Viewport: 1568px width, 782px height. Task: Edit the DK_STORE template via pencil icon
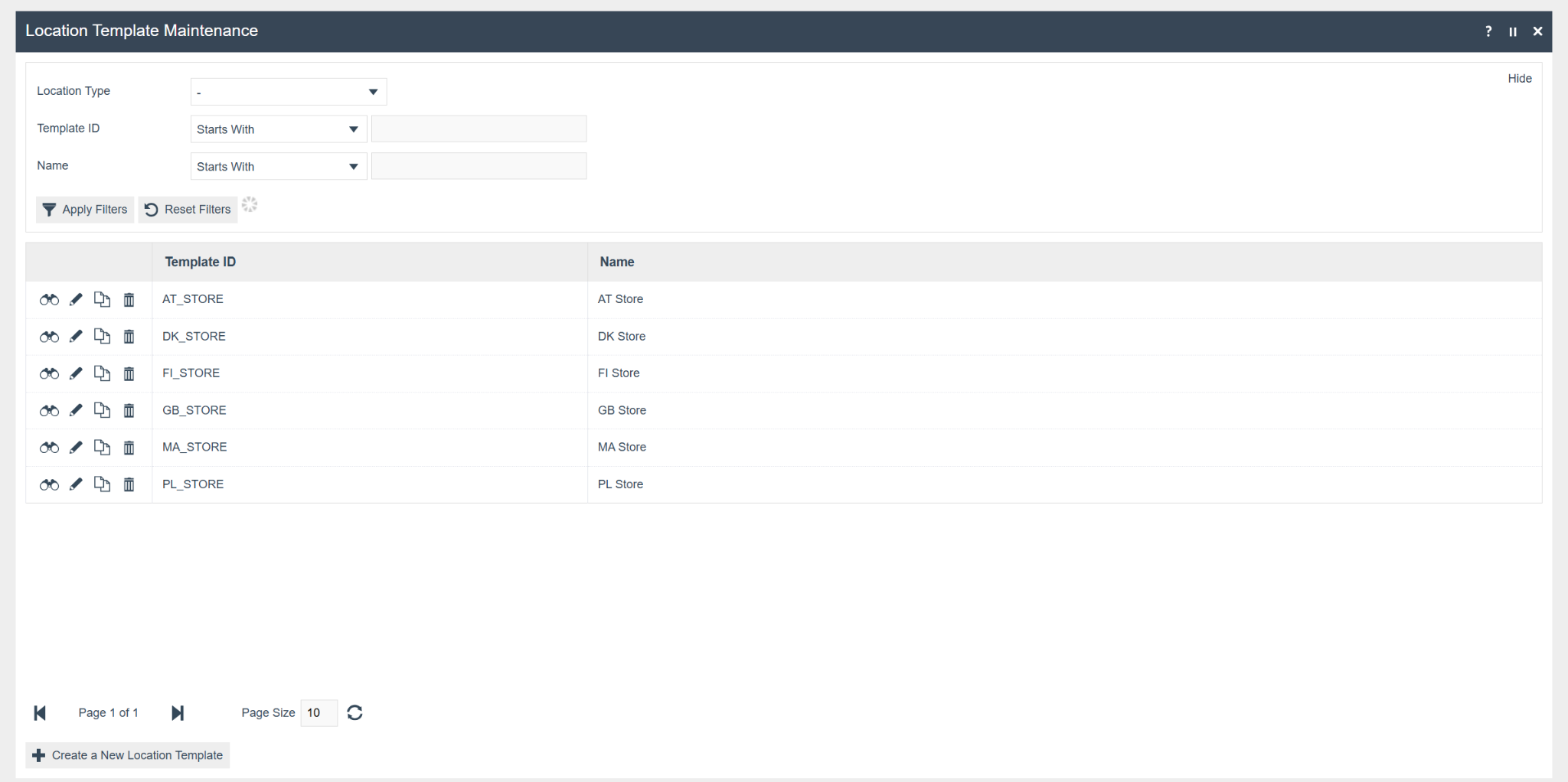point(76,337)
